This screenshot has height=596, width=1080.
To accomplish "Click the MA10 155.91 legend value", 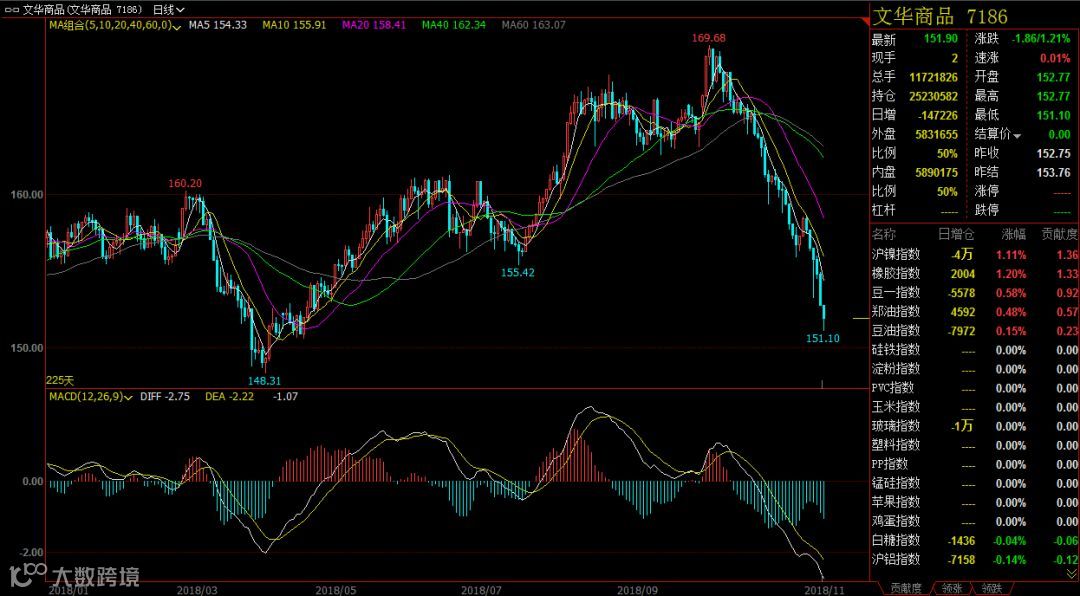I will (294, 25).
